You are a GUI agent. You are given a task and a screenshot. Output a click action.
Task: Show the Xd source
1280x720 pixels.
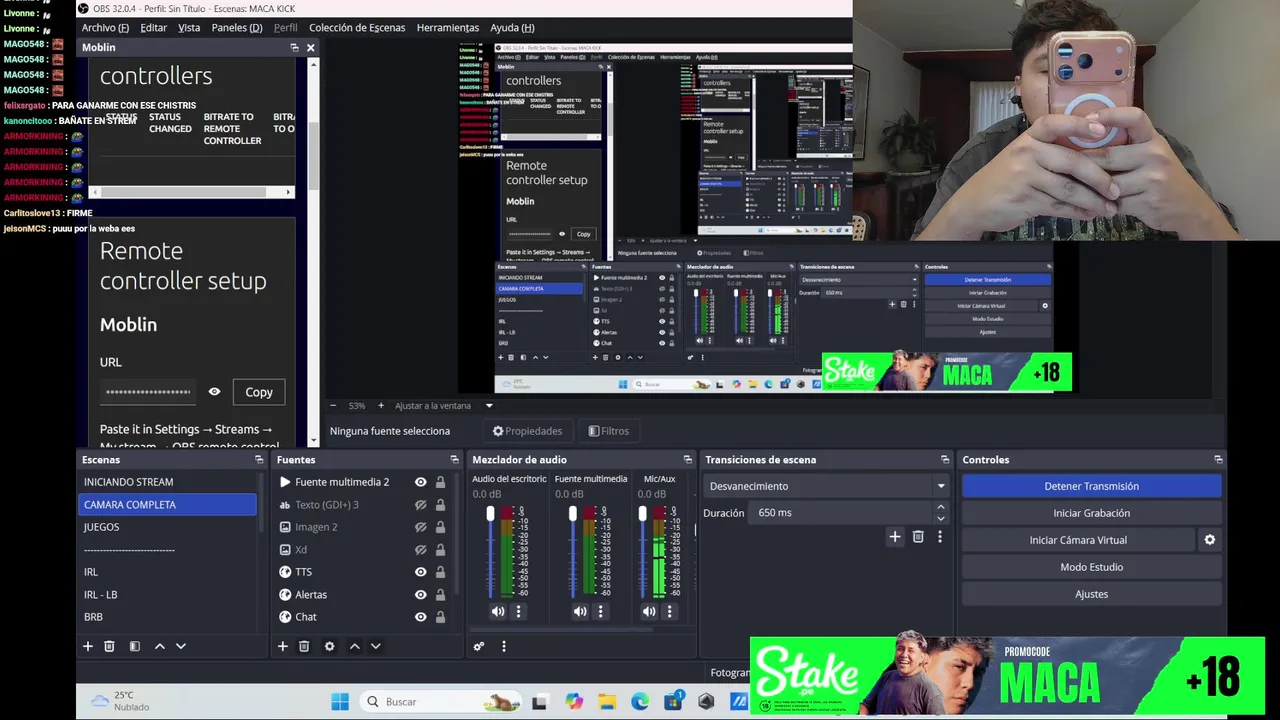point(421,550)
